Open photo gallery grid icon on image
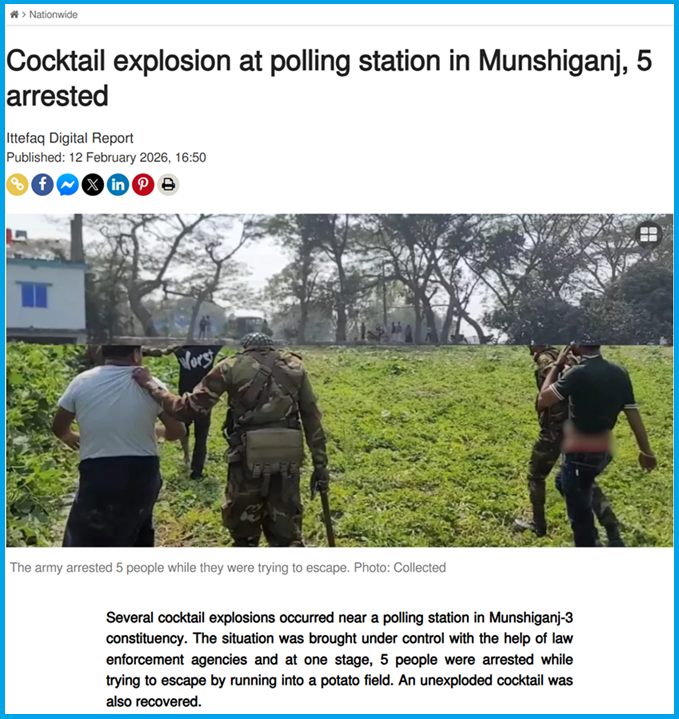 point(649,234)
